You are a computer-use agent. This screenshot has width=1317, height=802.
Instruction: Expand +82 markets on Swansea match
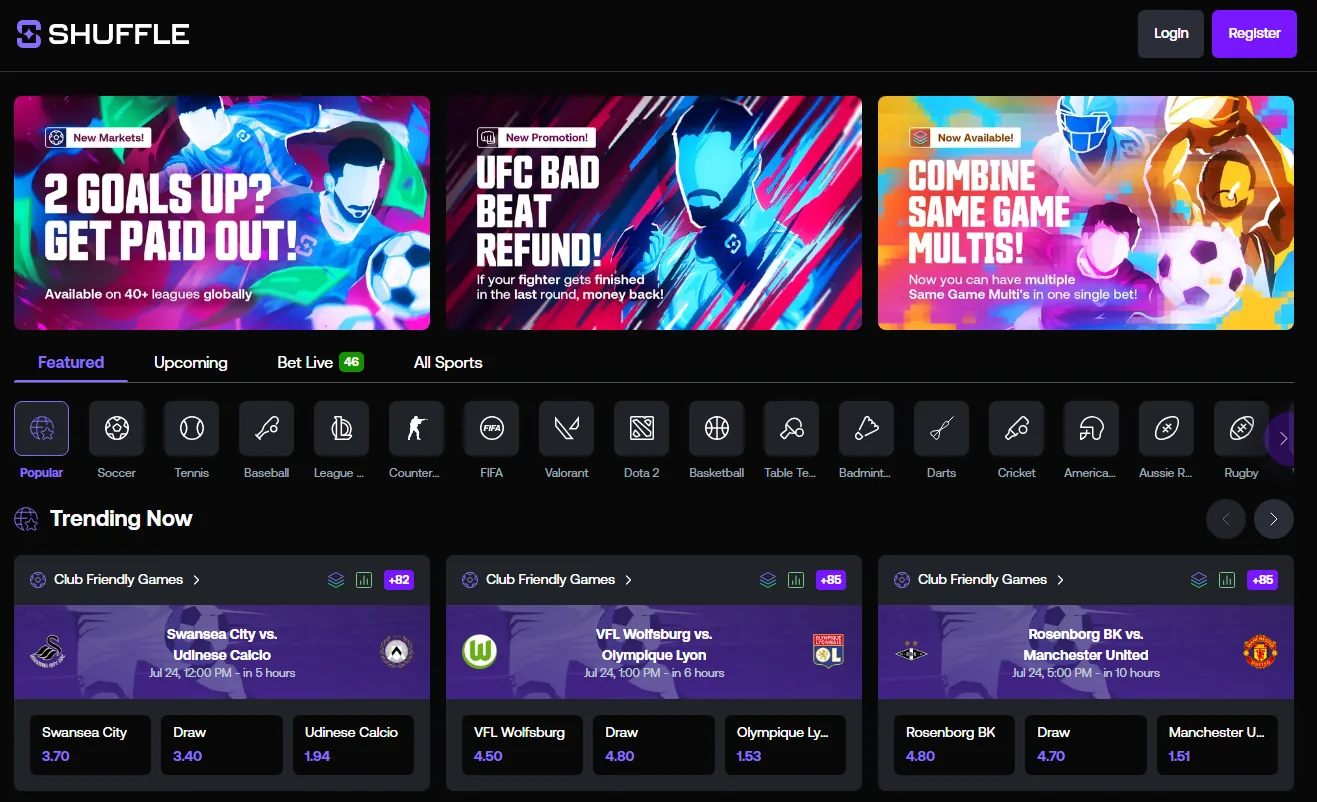(399, 580)
